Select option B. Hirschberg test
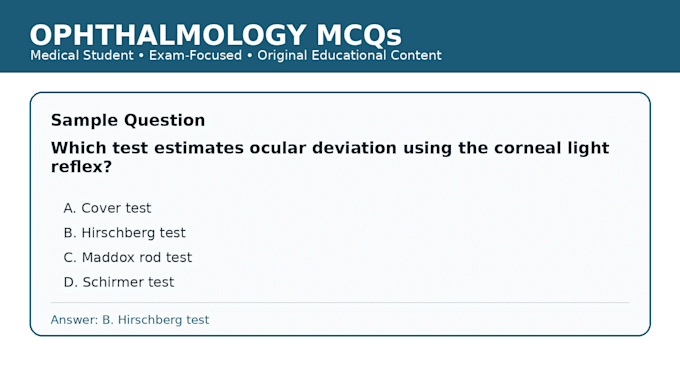This screenshot has height=383, width=680. point(124,233)
